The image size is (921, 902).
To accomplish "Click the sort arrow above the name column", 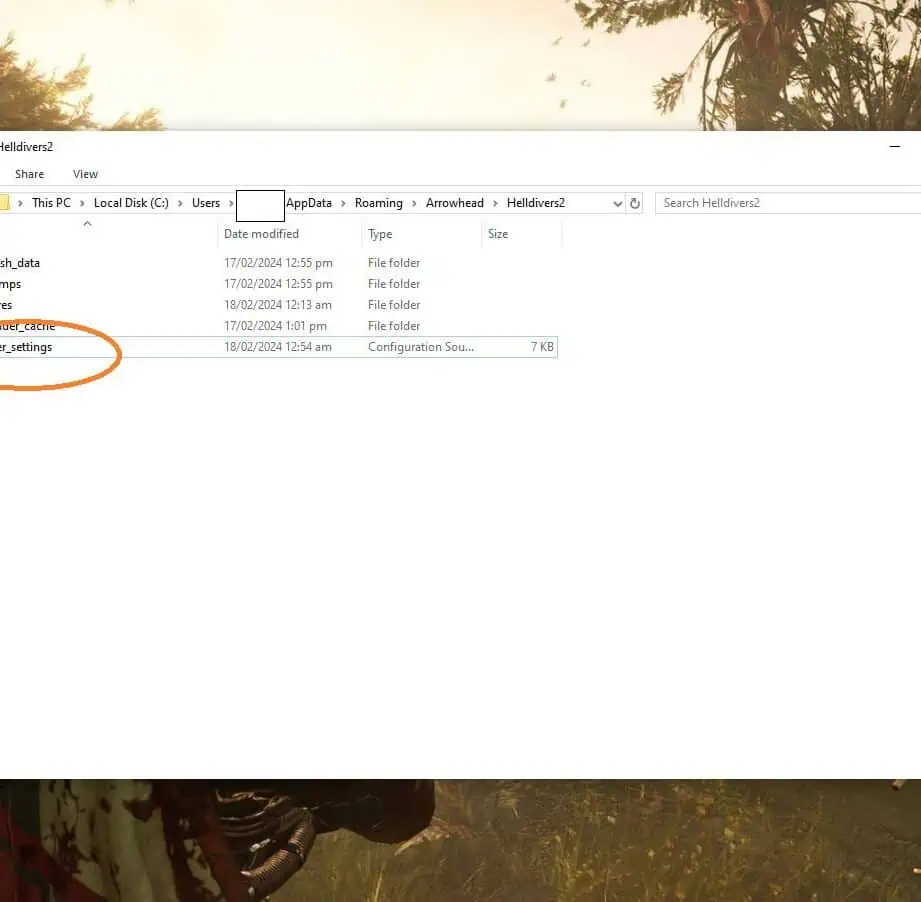I will click(x=88, y=223).
